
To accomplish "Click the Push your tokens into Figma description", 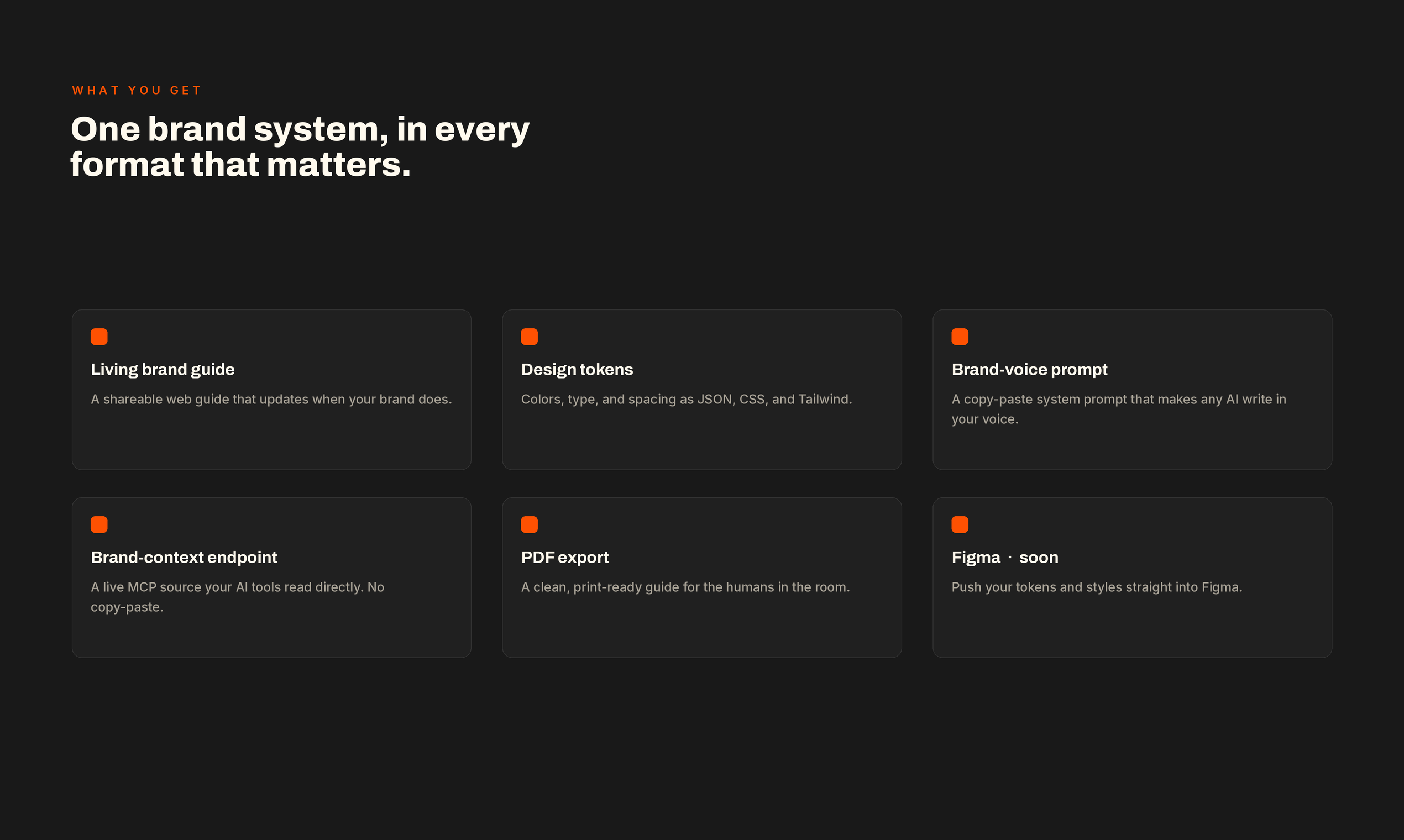I will tap(1097, 587).
